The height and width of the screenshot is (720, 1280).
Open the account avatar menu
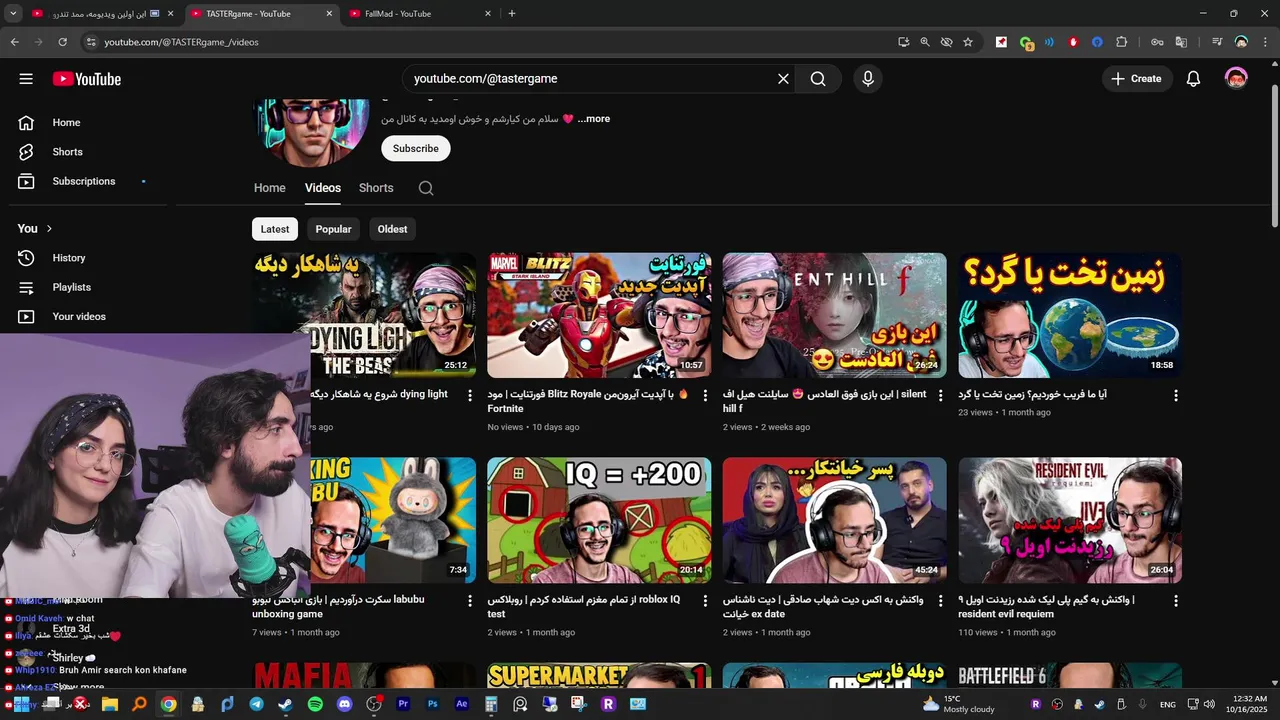point(1236,79)
